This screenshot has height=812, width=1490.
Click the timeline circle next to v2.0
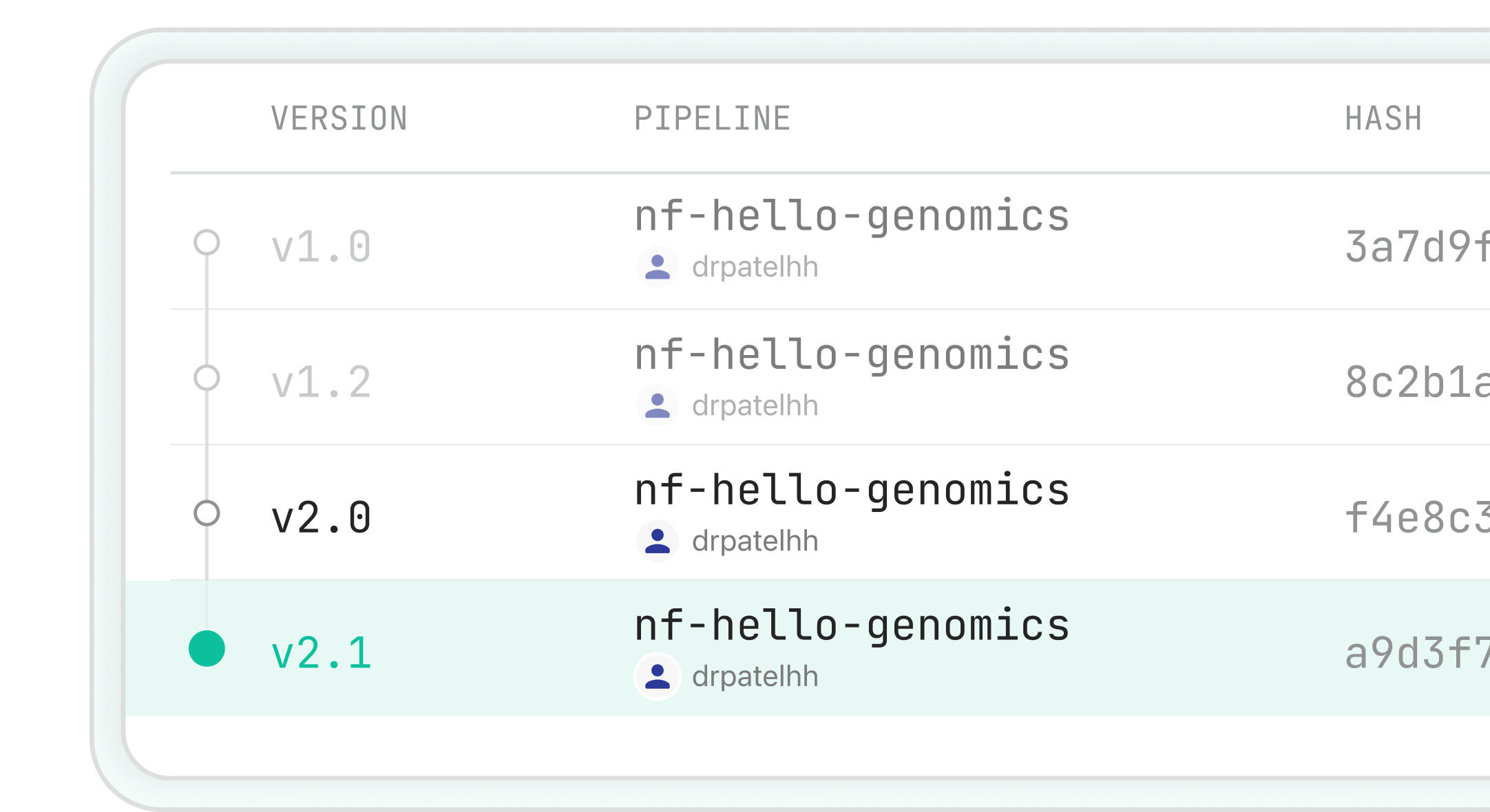tap(207, 514)
